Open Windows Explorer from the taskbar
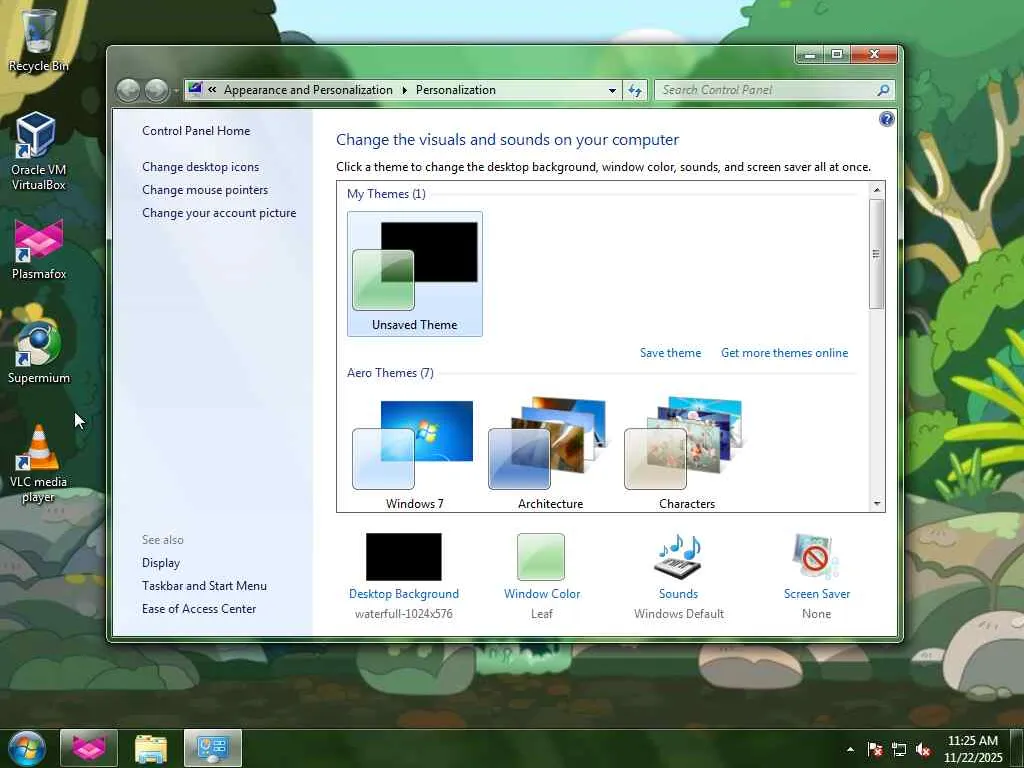 pyautogui.click(x=151, y=748)
